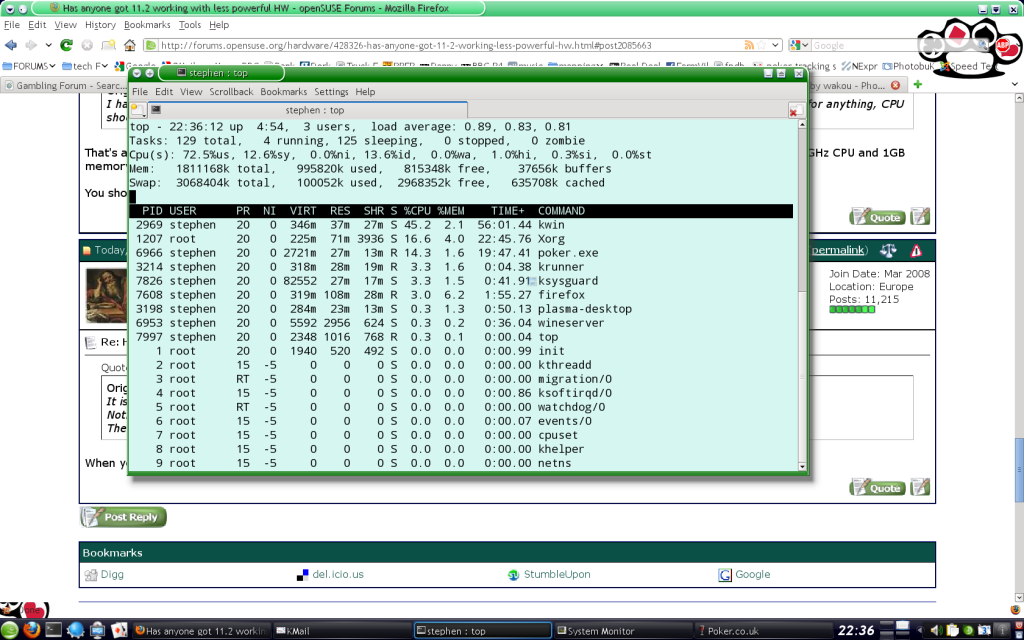1024x640 pixels.
Task: Click the Post Reply button
Action: click(x=123, y=517)
